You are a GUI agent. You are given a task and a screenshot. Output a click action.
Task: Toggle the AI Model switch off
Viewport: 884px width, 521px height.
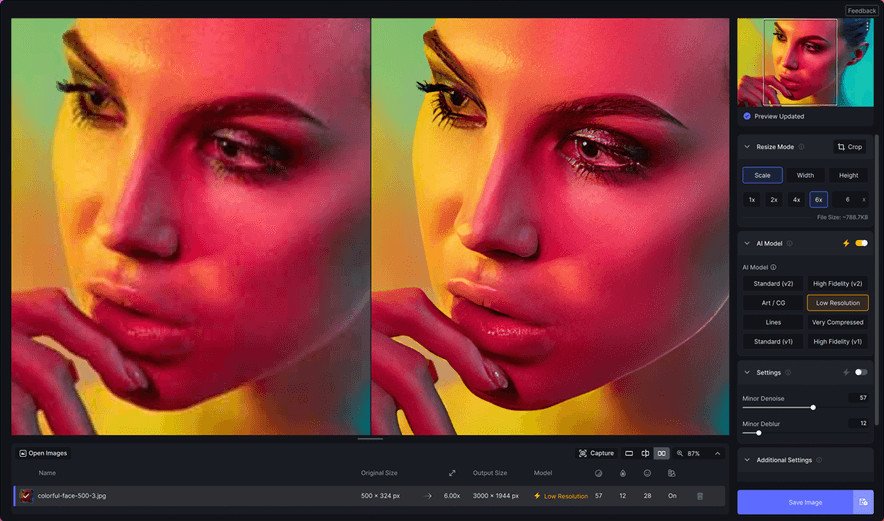click(861, 243)
